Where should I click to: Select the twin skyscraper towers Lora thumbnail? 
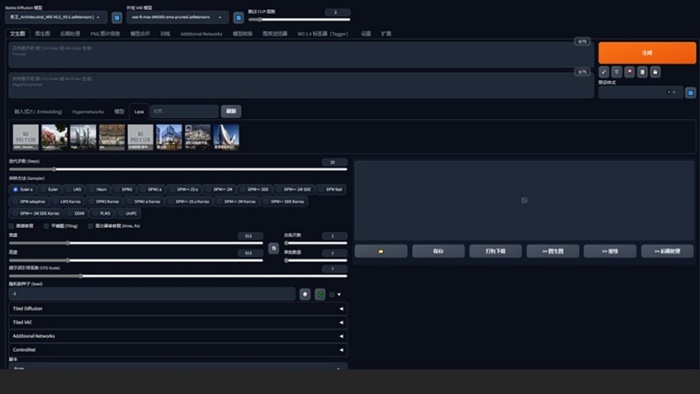(x=83, y=137)
